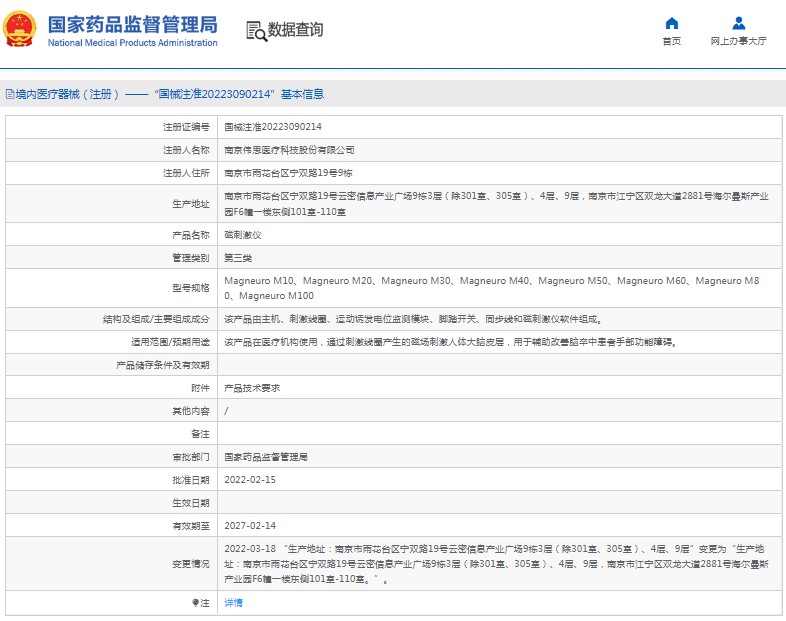This screenshot has width=786, height=621.
Task: Select product name 磁刺激仪
Action: (x=243, y=235)
